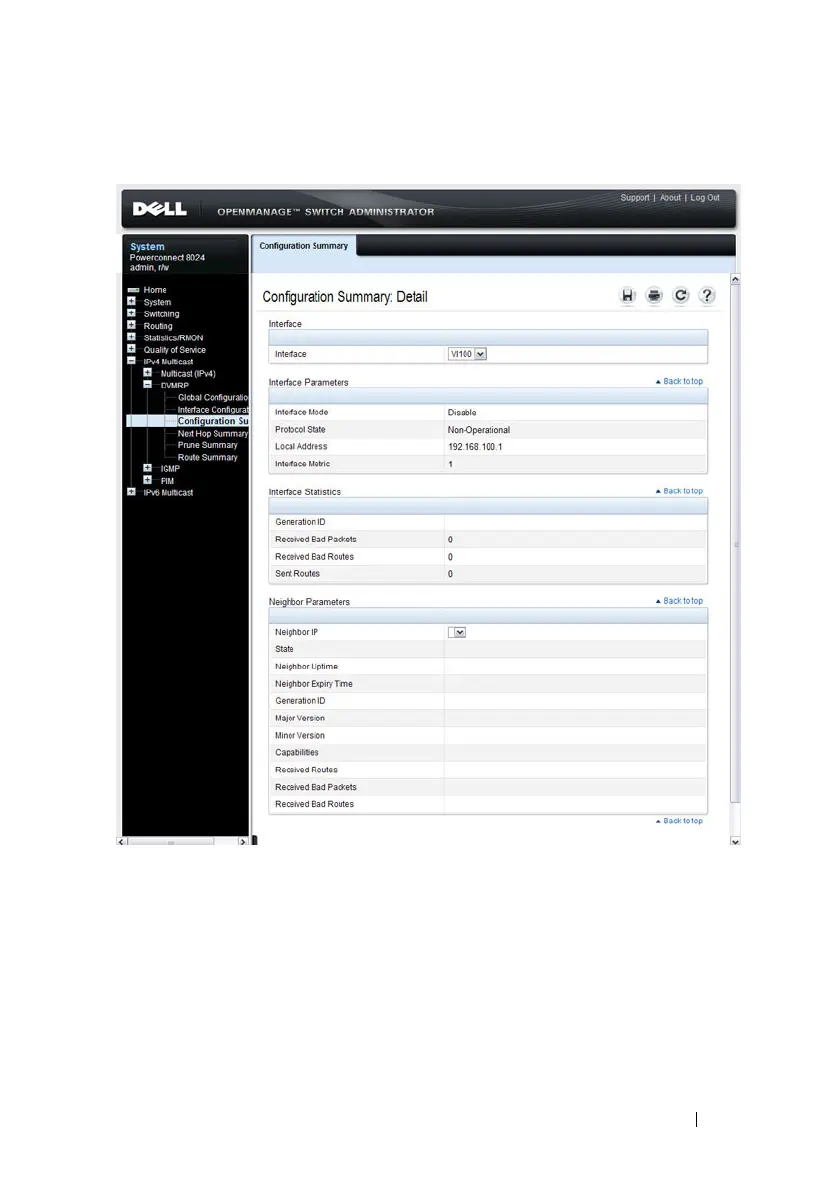Open the Neighbor IP dropdown

tap(457, 632)
